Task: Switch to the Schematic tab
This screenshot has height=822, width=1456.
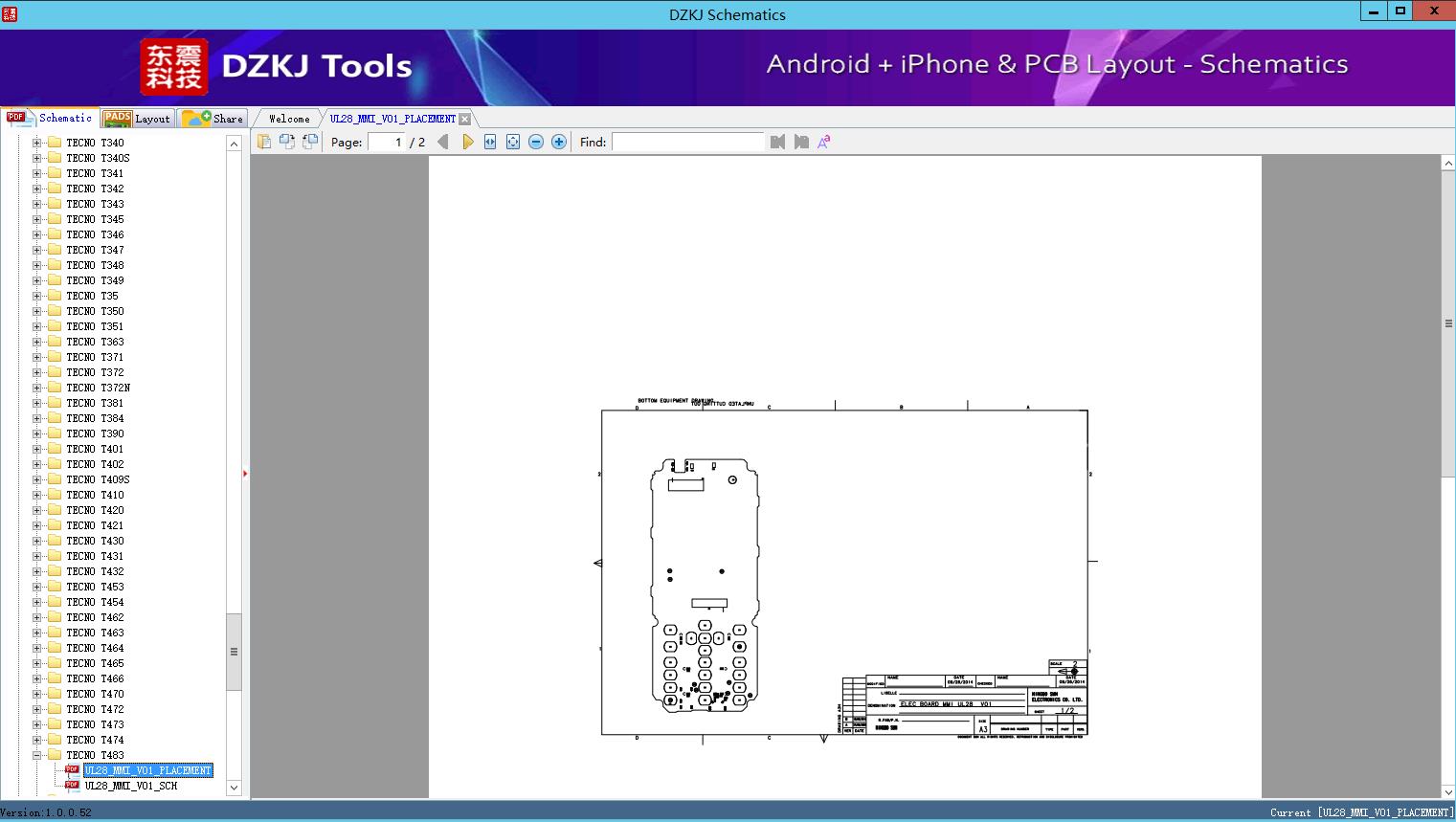Action: pyautogui.click(x=50, y=118)
